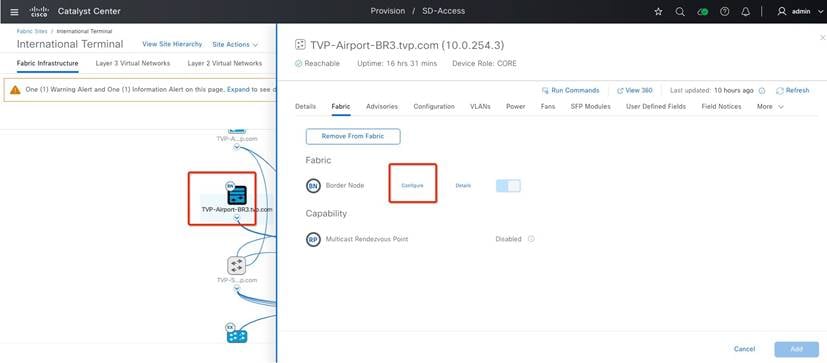Click the Add button

[x=796, y=349]
